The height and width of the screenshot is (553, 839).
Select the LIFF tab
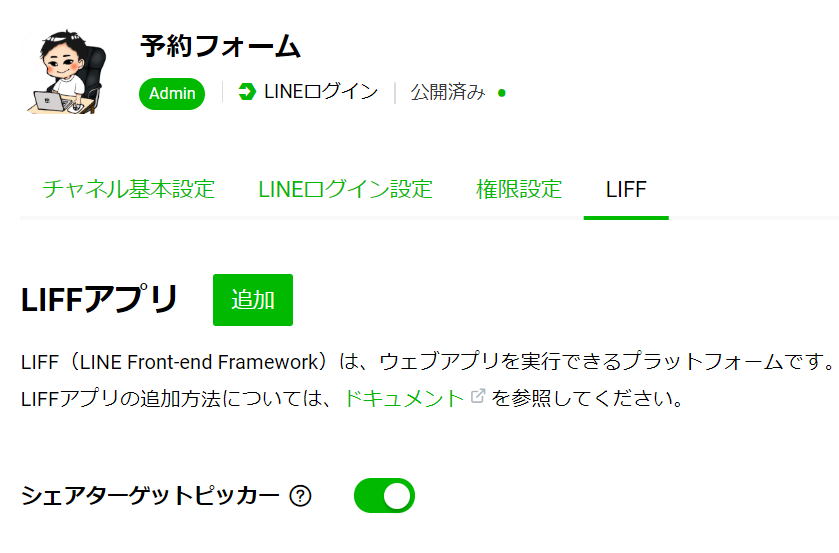tap(626, 190)
